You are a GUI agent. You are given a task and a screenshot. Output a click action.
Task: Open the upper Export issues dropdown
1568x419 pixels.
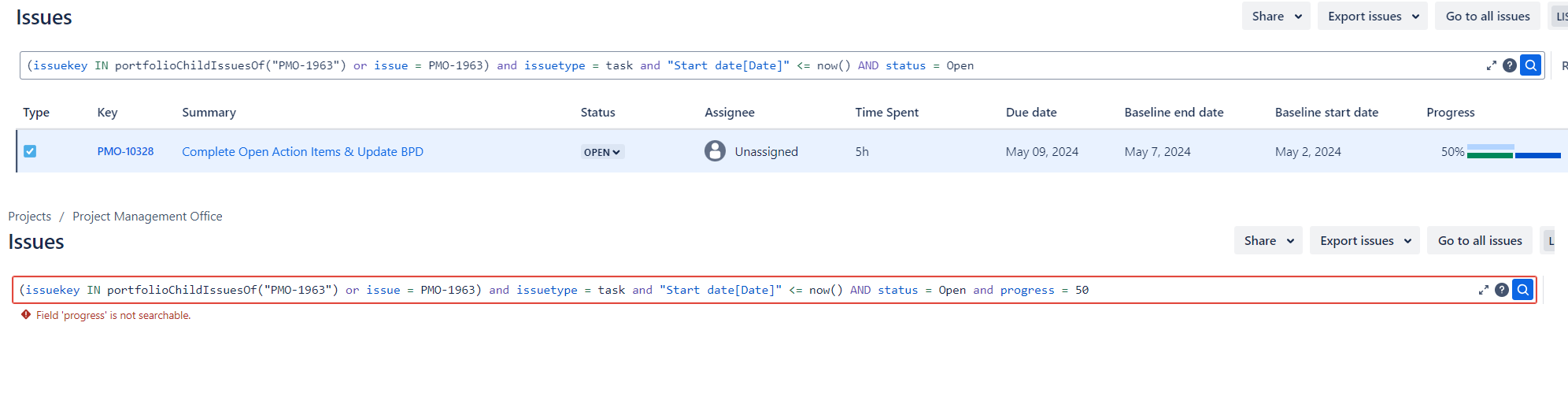tap(1372, 16)
